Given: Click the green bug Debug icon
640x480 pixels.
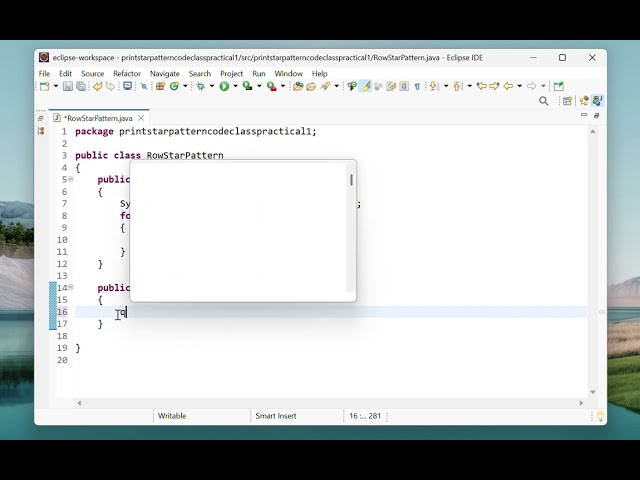Looking at the screenshot, I should 201,86.
